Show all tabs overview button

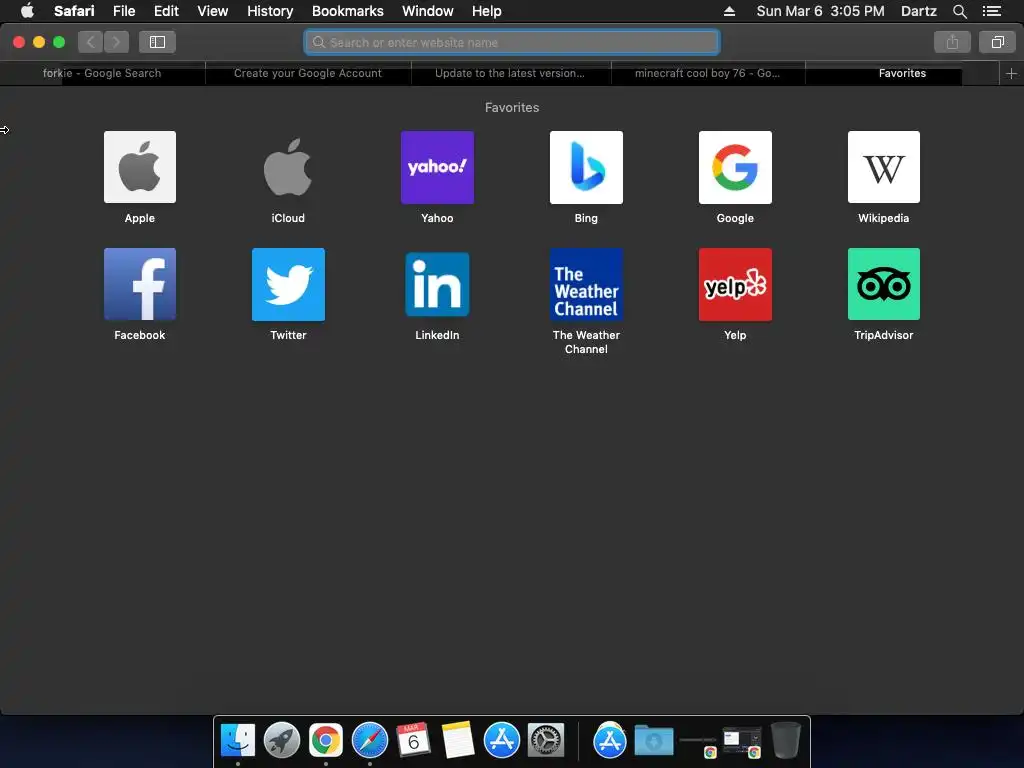coord(997,42)
